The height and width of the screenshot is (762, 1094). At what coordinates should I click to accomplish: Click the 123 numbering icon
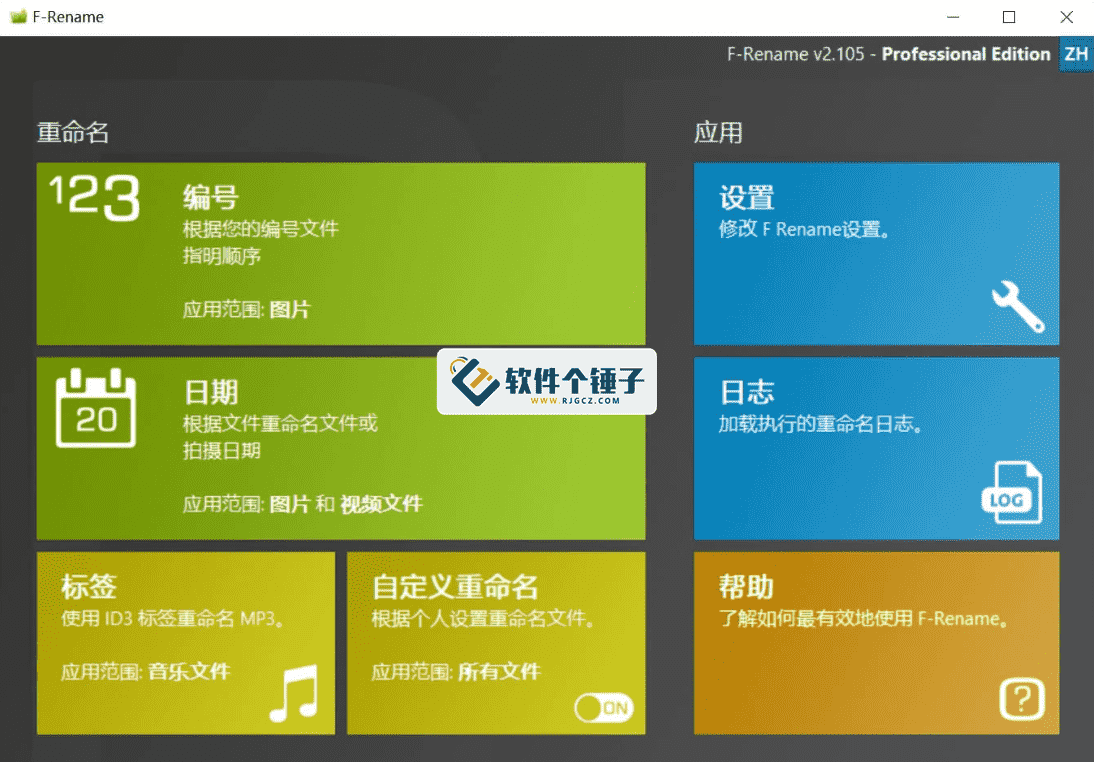point(93,197)
